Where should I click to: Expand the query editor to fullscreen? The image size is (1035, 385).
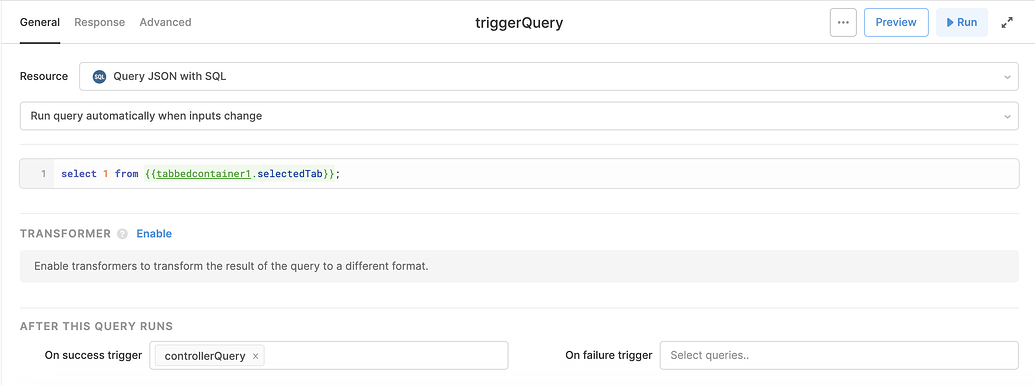click(1007, 22)
